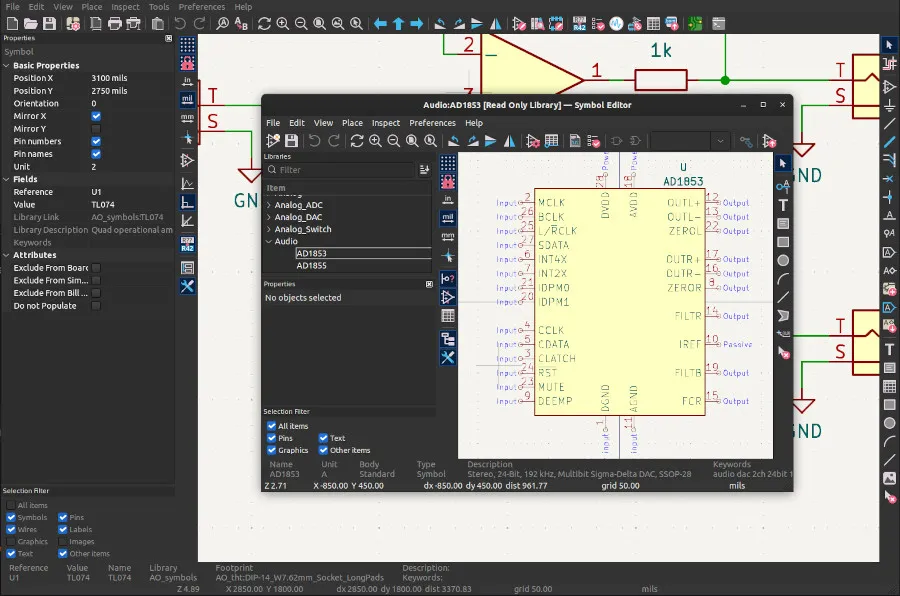Uncheck Pins in Symbol Editor selection filter

[272, 438]
